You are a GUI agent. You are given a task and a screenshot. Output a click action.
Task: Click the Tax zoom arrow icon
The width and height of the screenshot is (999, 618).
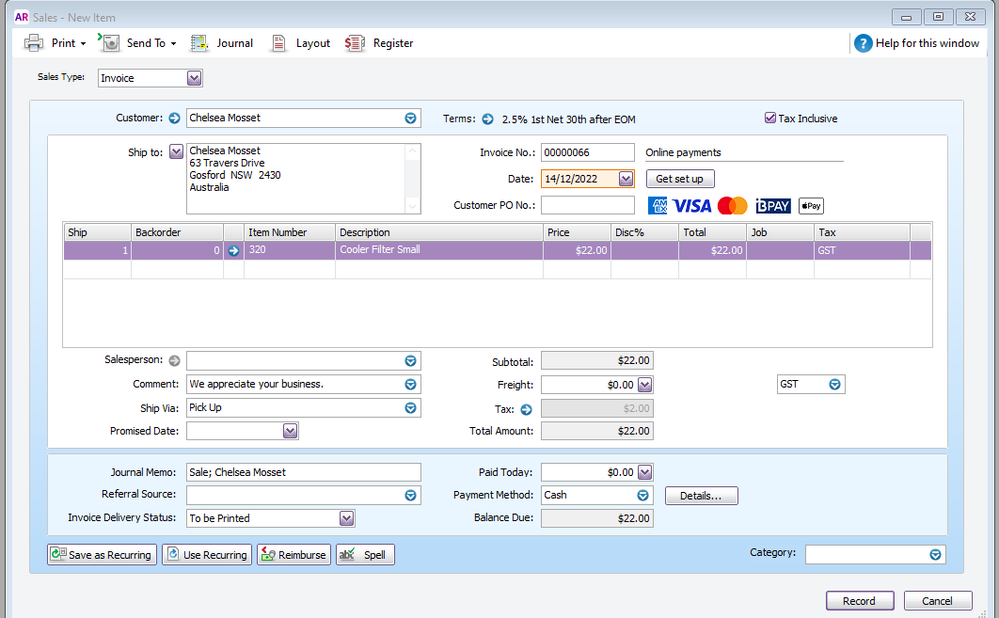pyautogui.click(x=526, y=409)
